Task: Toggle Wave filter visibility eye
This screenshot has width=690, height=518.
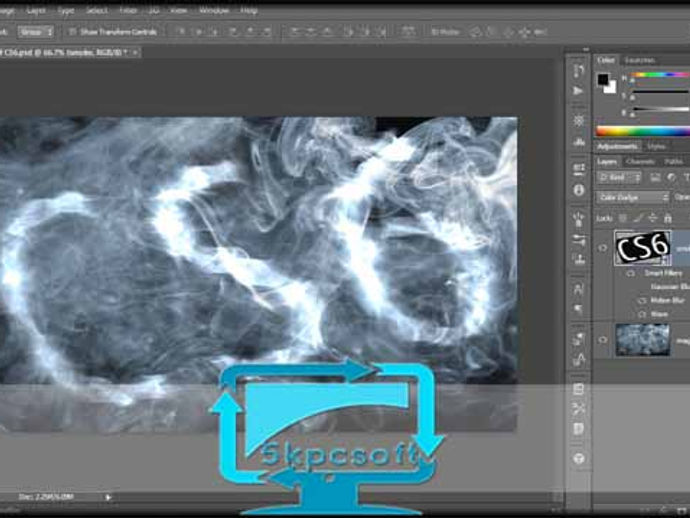Action: click(642, 314)
